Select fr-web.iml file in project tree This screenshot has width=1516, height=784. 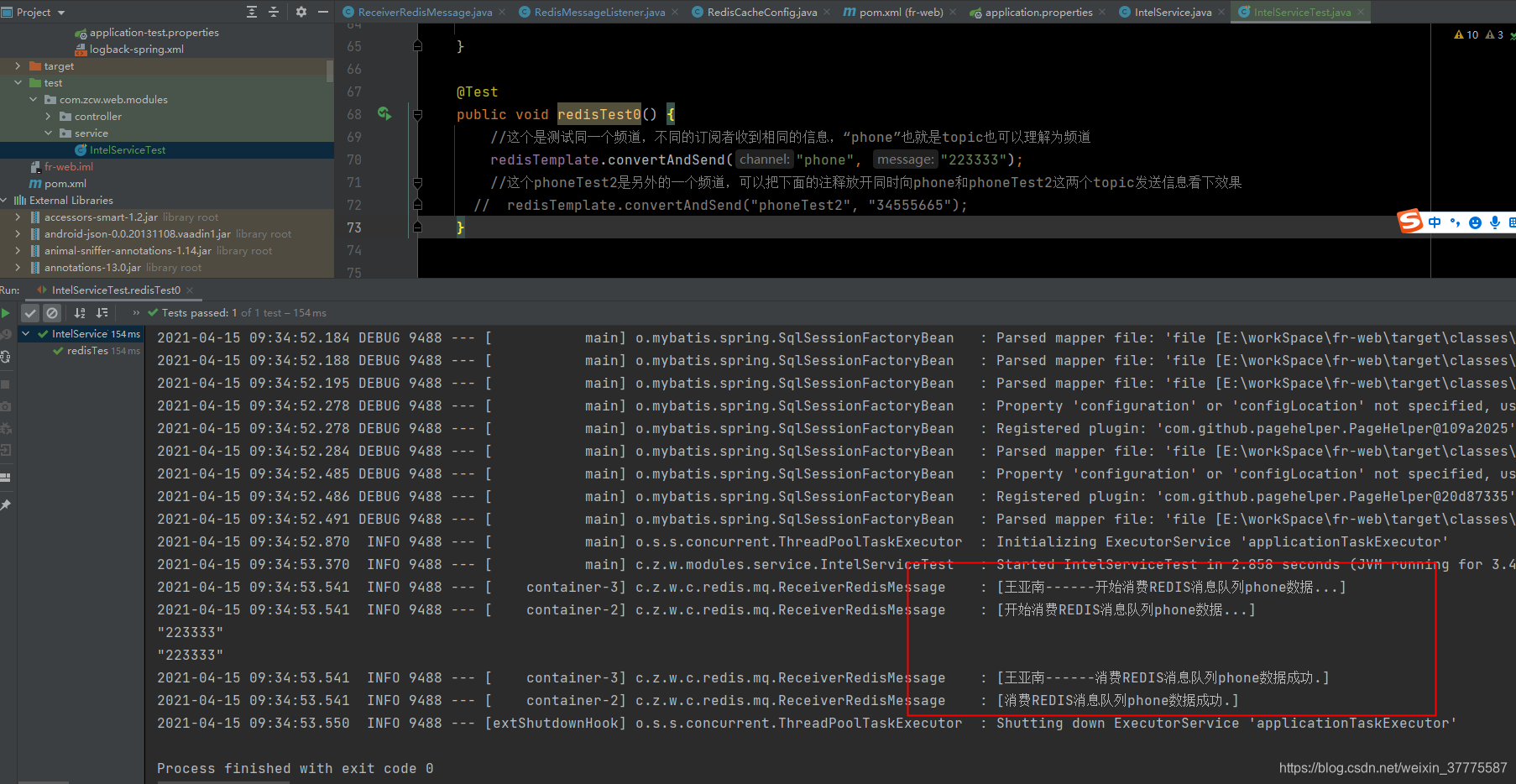click(x=167, y=166)
